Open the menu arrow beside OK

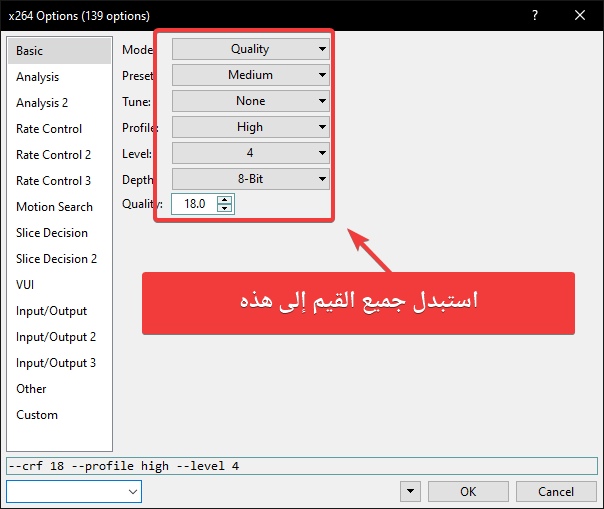coord(410,492)
